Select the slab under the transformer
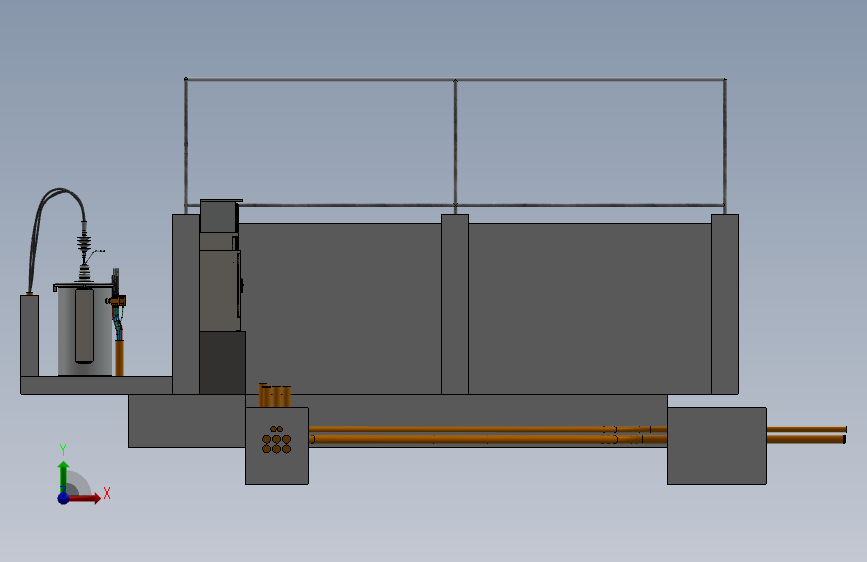The image size is (867, 562). click(96, 385)
